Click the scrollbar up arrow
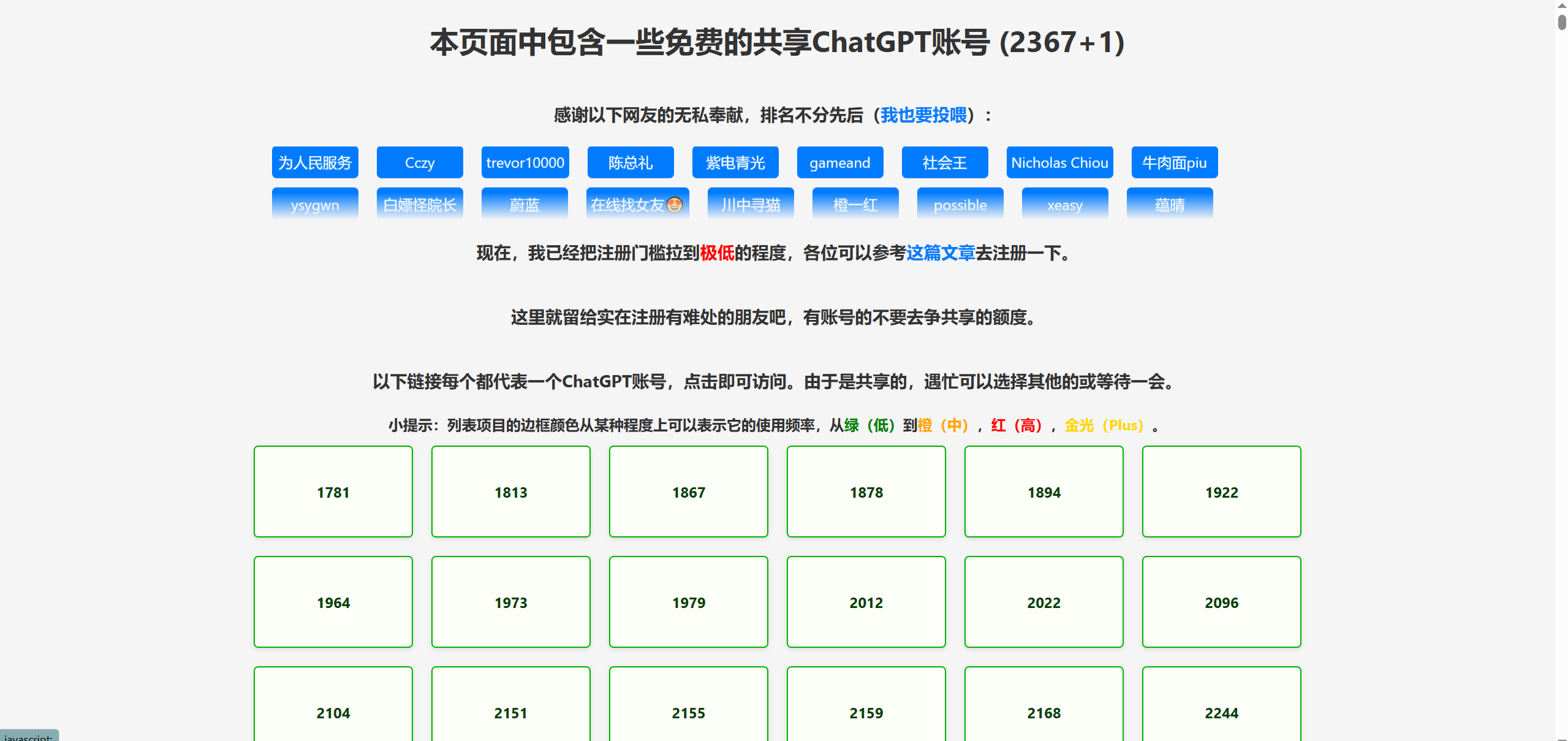 tap(1562, 4)
